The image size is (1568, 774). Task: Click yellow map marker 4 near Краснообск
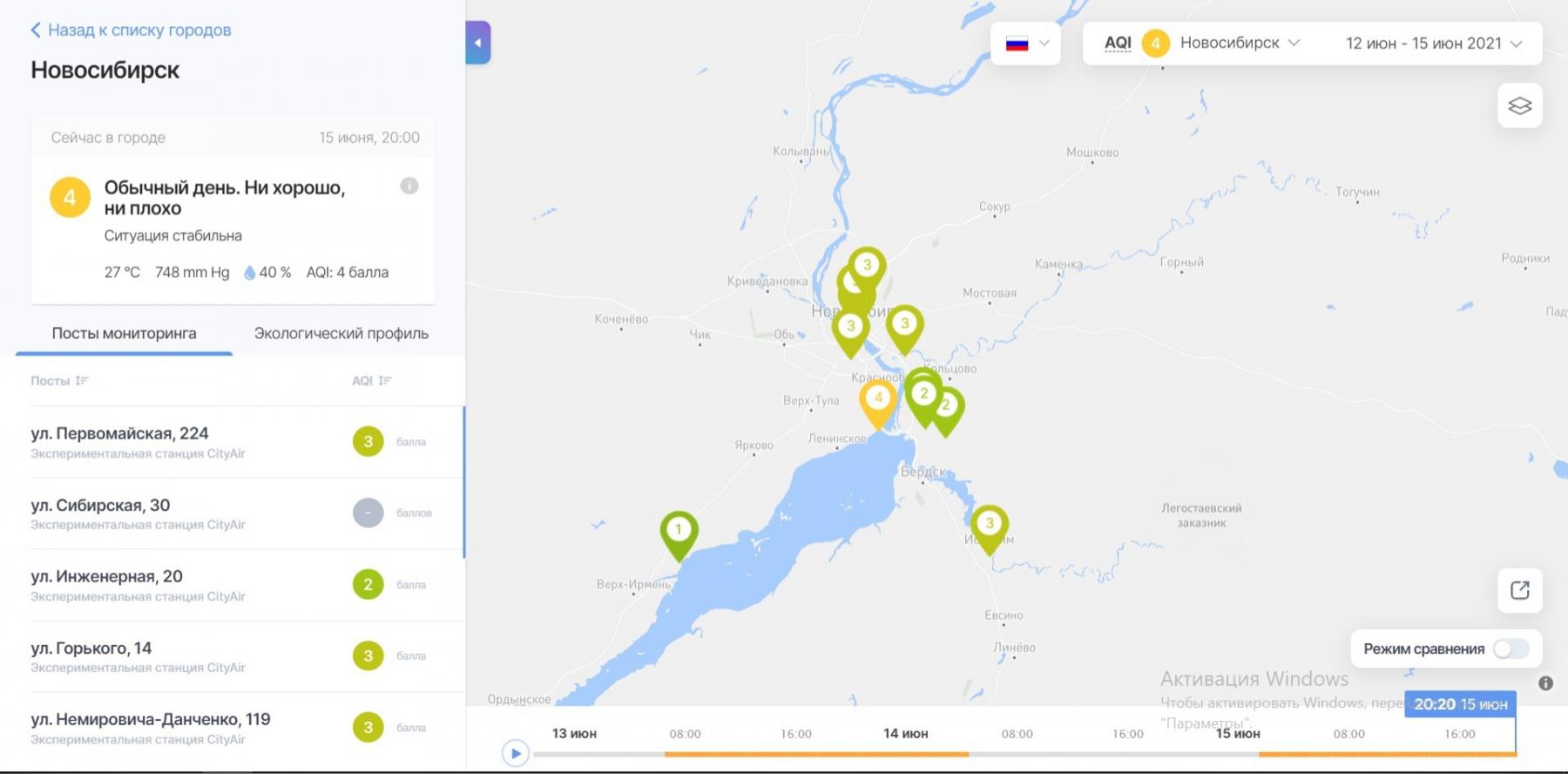tap(878, 403)
